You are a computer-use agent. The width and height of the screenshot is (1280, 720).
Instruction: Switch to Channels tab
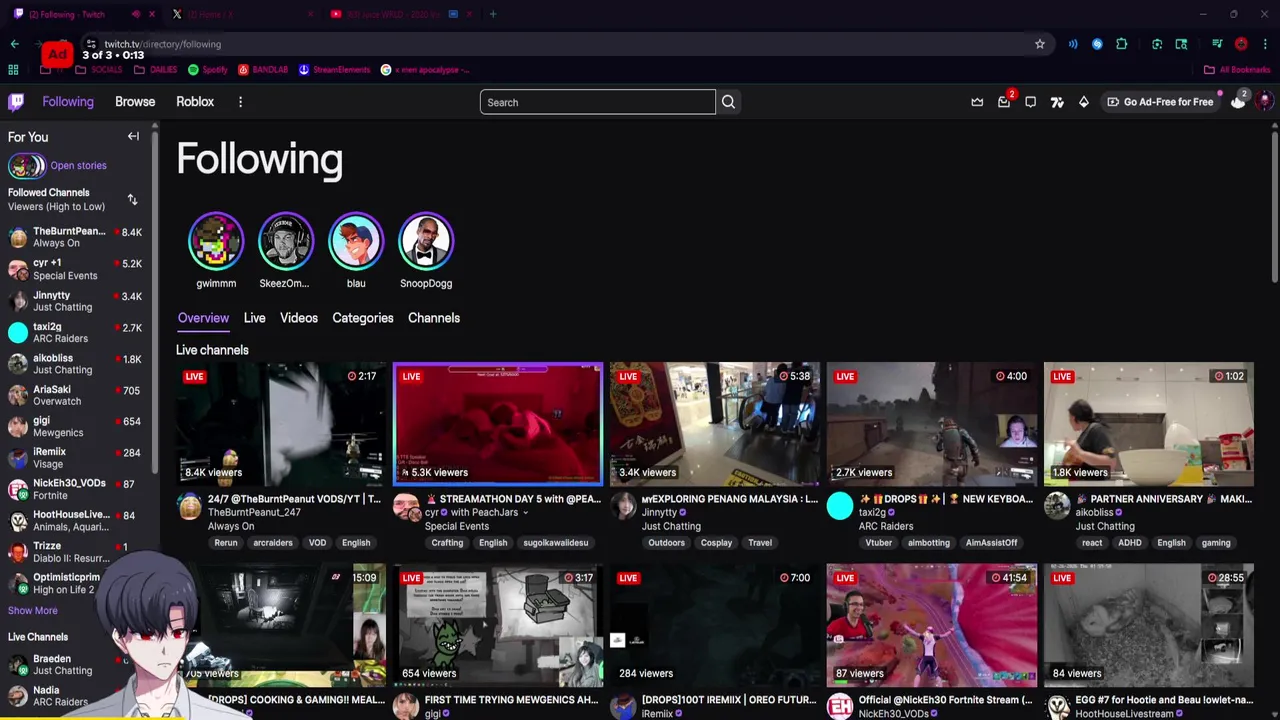[x=434, y=318]
